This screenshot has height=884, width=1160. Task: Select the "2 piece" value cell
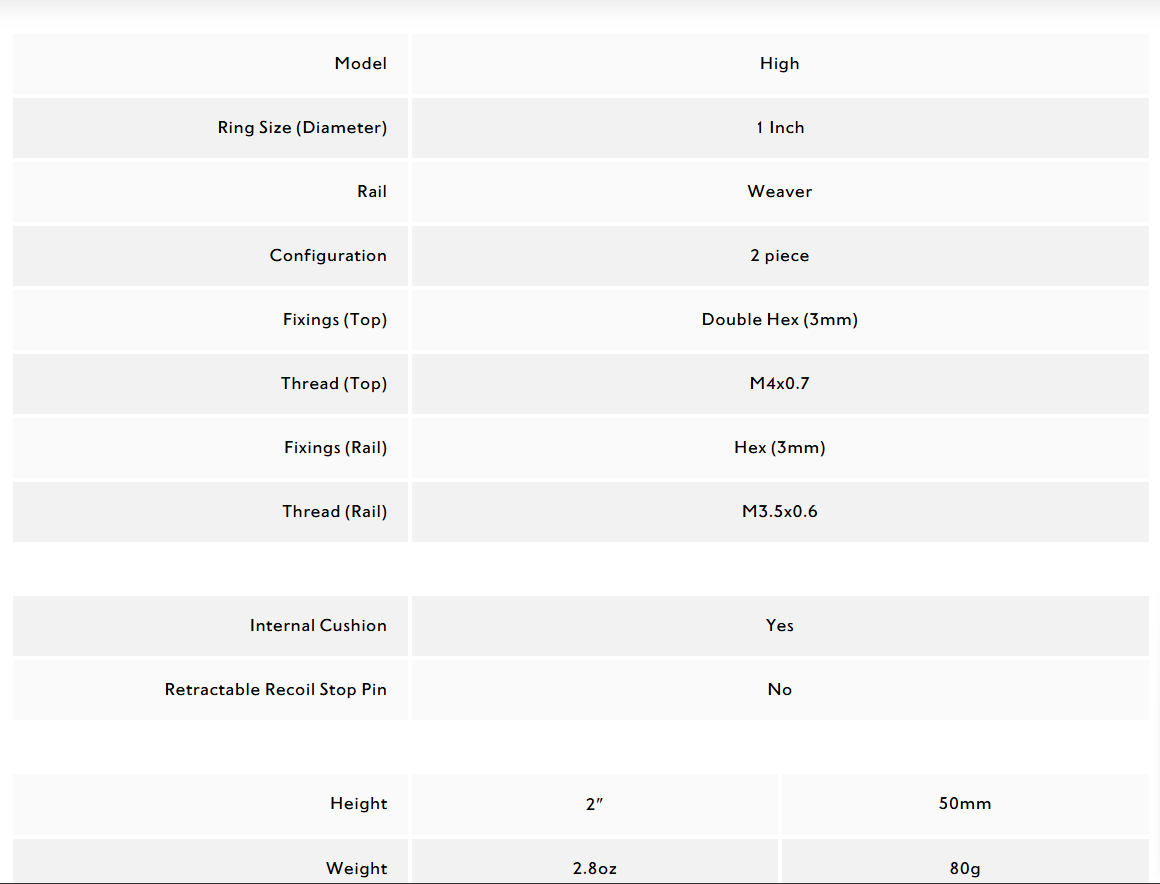click(x=779, y=256)
